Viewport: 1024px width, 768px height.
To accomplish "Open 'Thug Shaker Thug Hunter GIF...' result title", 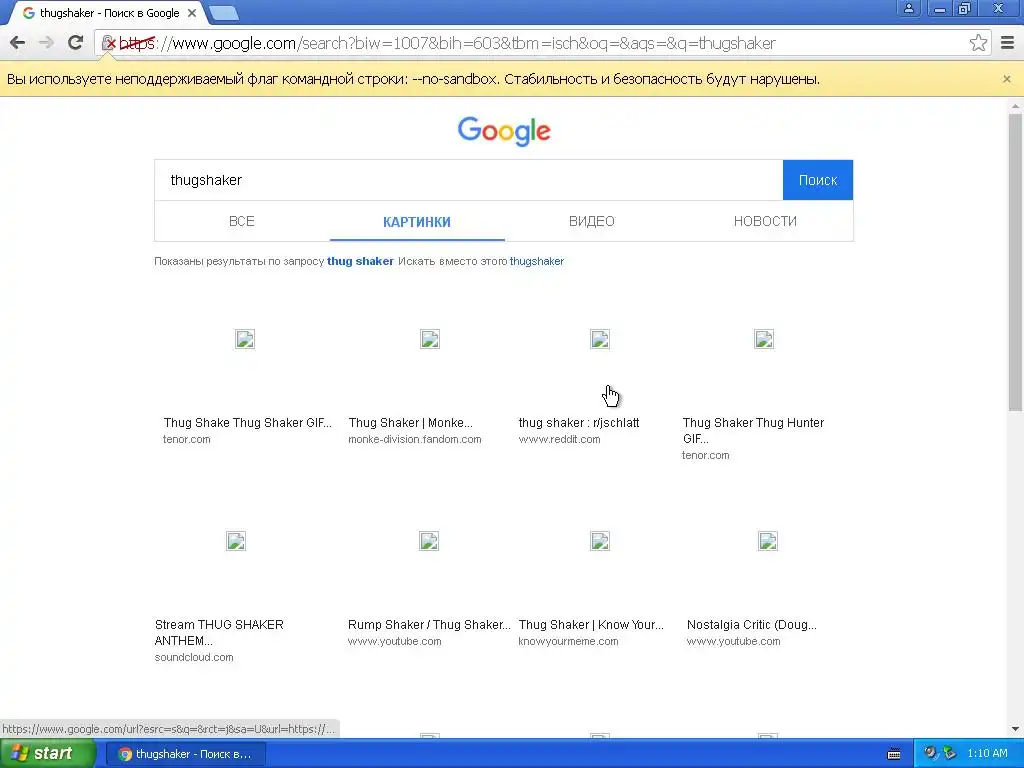I will coord(753,430).
